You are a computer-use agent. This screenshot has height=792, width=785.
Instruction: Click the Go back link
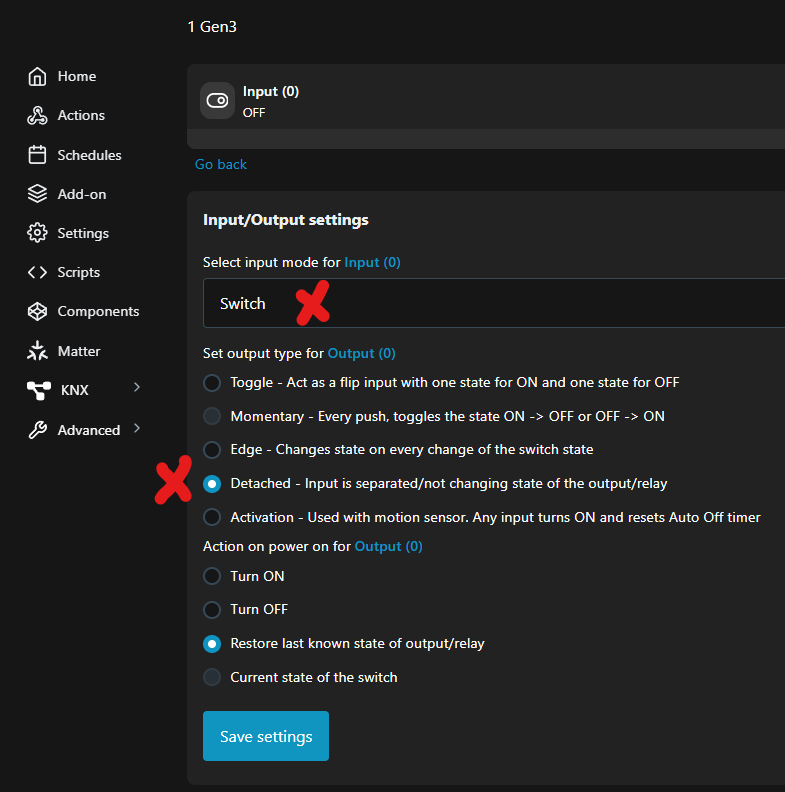pos(221,164)
